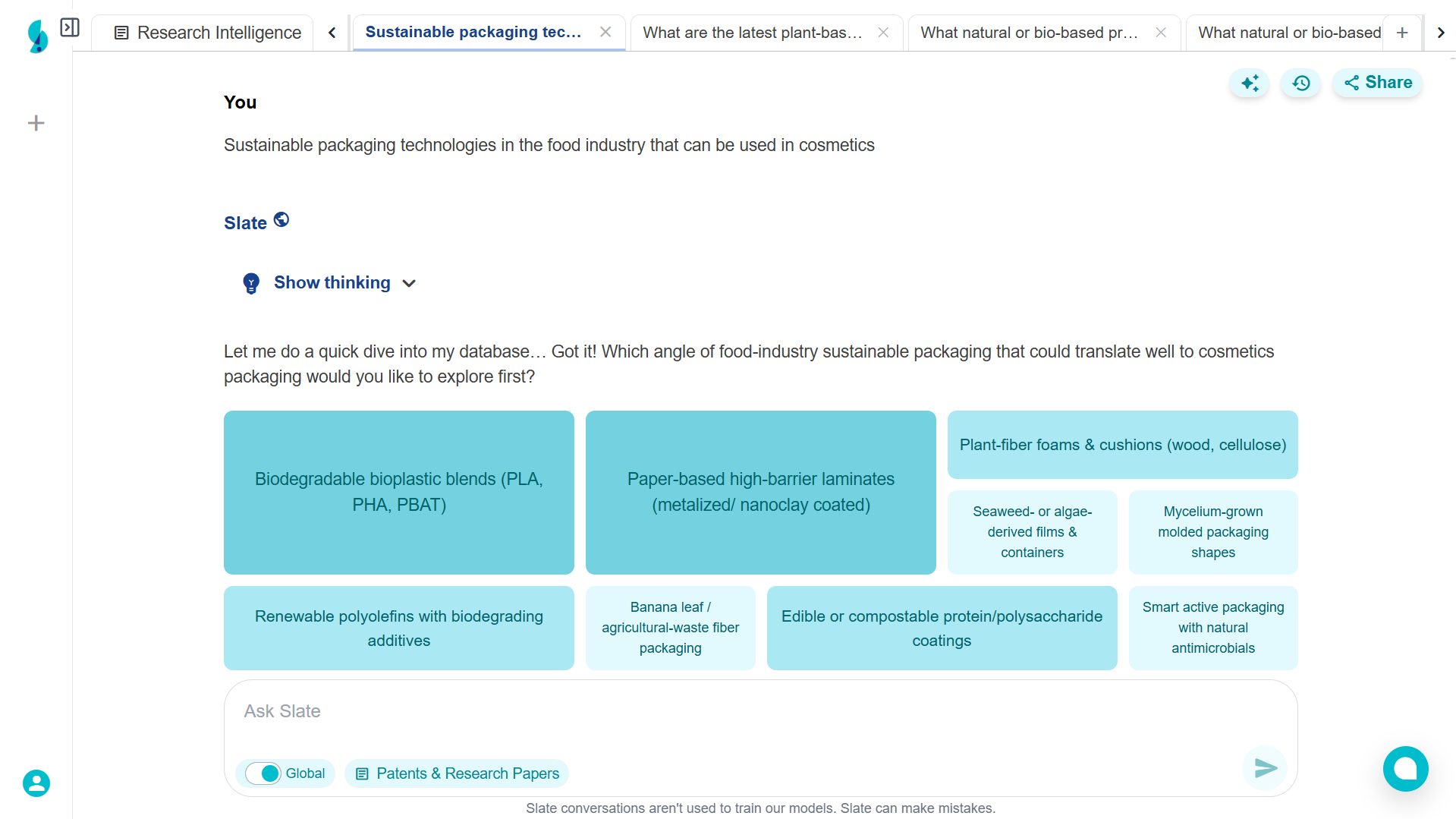Toggle the Global switch off
The image size is (1456, 819).
(x=263, y=773)
